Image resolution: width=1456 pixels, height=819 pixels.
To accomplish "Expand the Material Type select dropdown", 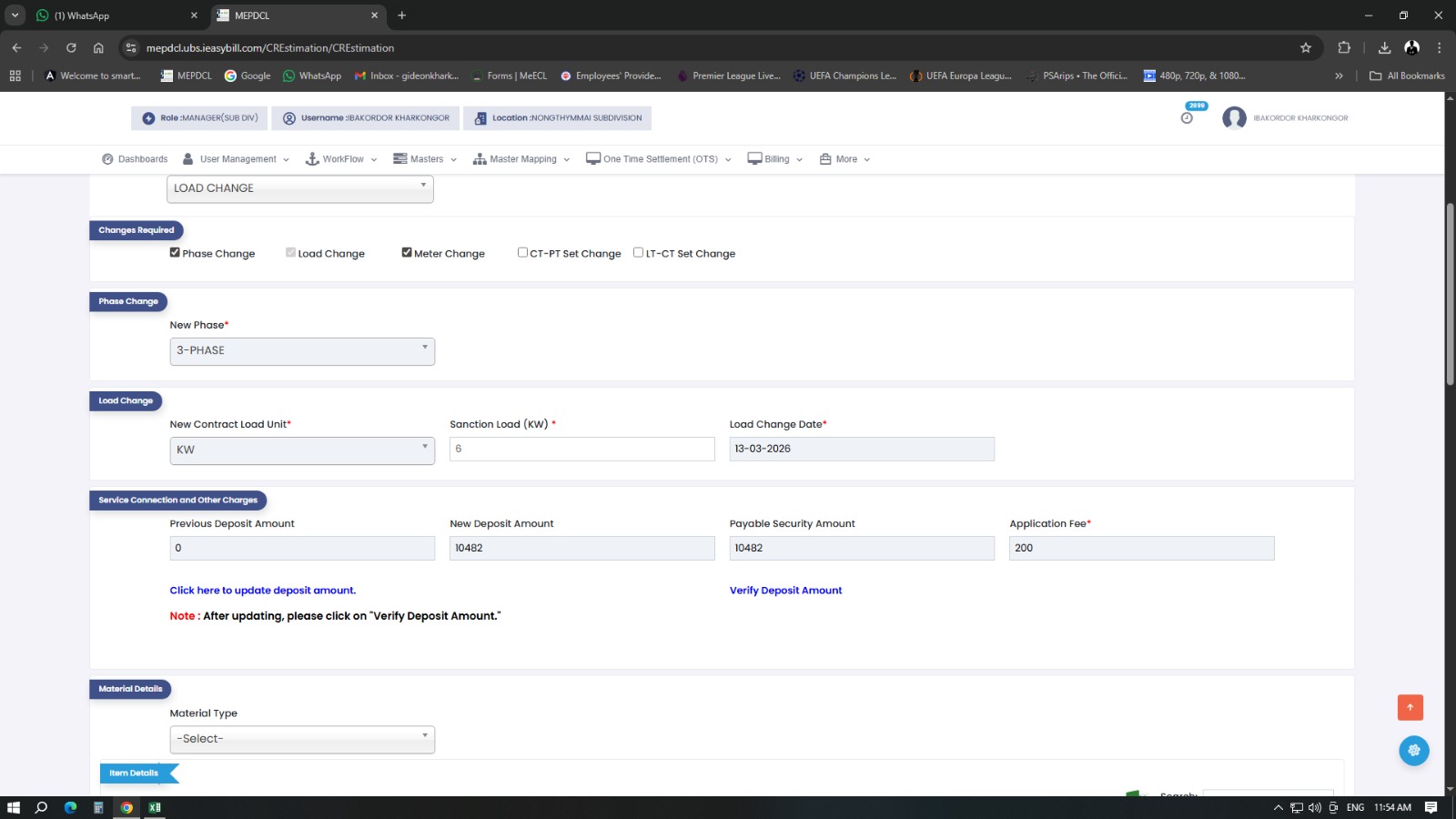I will pyautogui.click(x=302, y=739).
